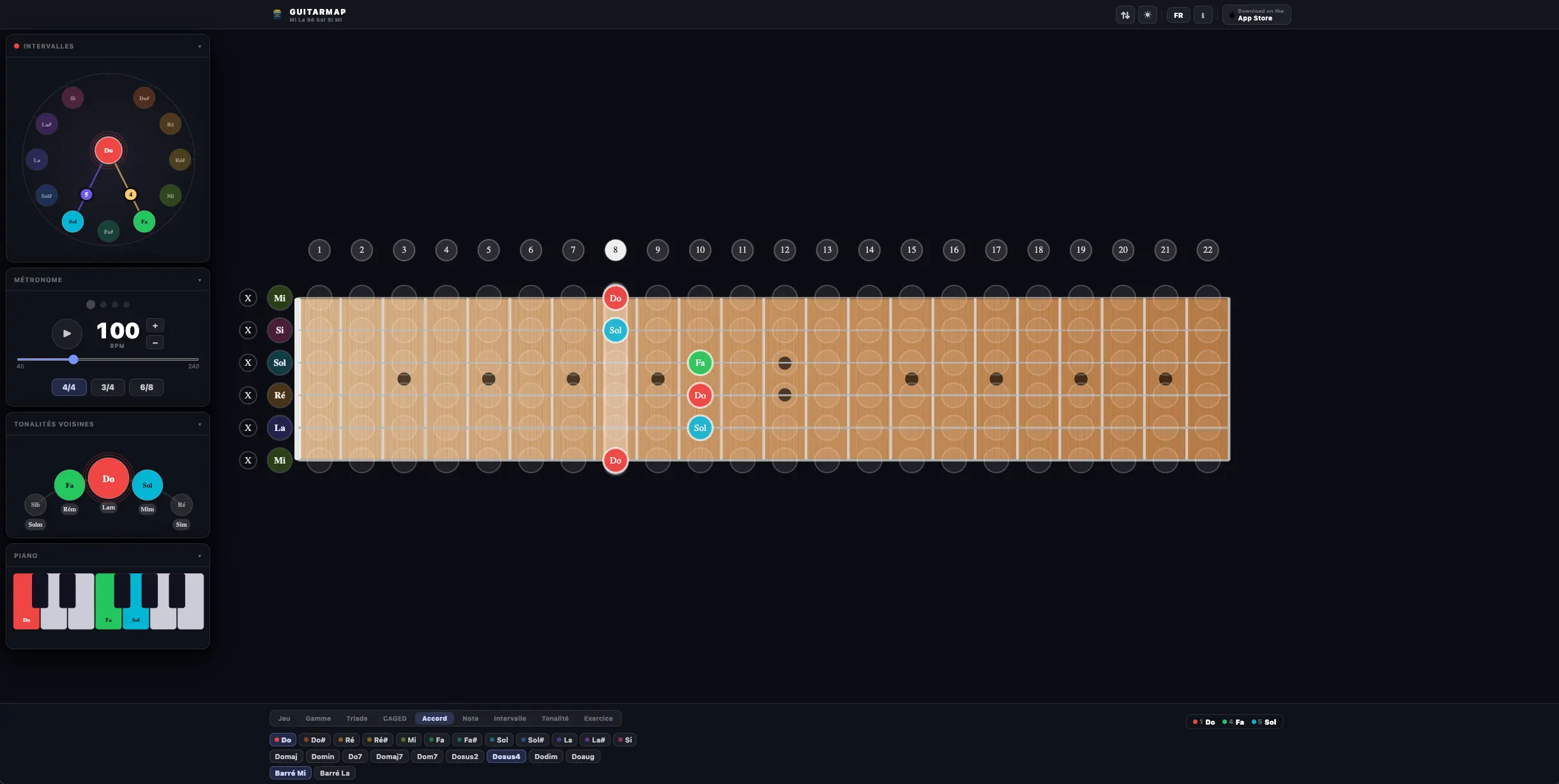Select fret number 22 marker
1559x784 pixels.
pos(1208,250)
